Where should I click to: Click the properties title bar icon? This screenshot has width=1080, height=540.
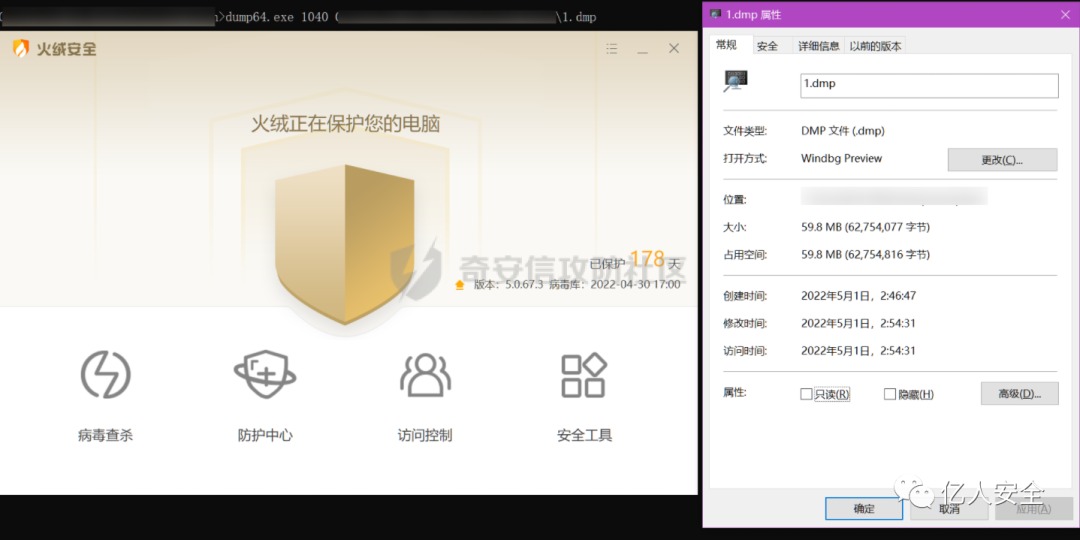coord(716,14)
